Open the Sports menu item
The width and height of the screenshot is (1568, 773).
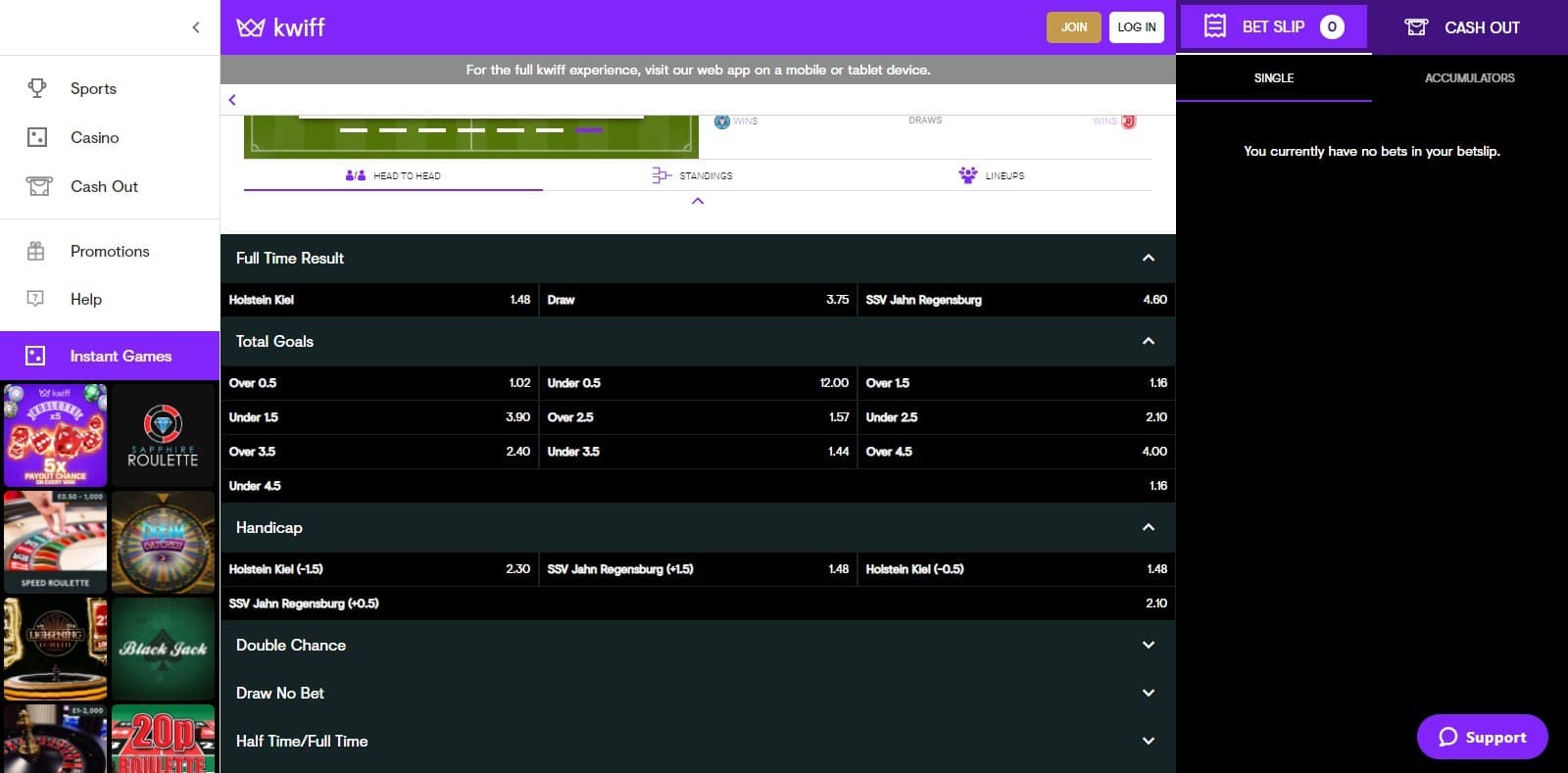(110, 88)
